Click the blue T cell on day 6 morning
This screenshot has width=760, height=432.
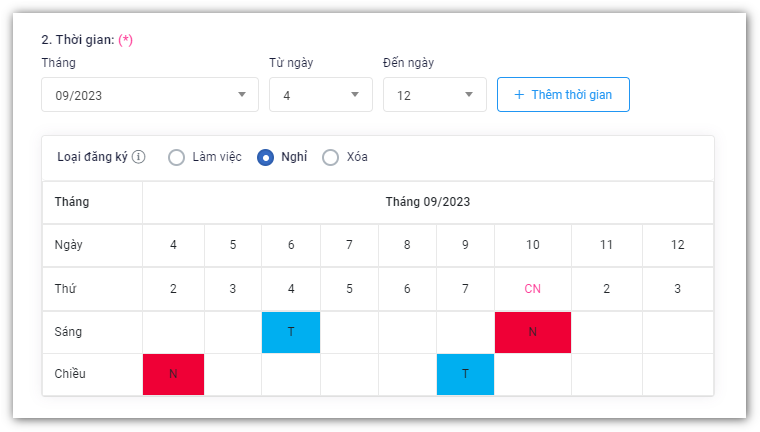tap(291, 332)
